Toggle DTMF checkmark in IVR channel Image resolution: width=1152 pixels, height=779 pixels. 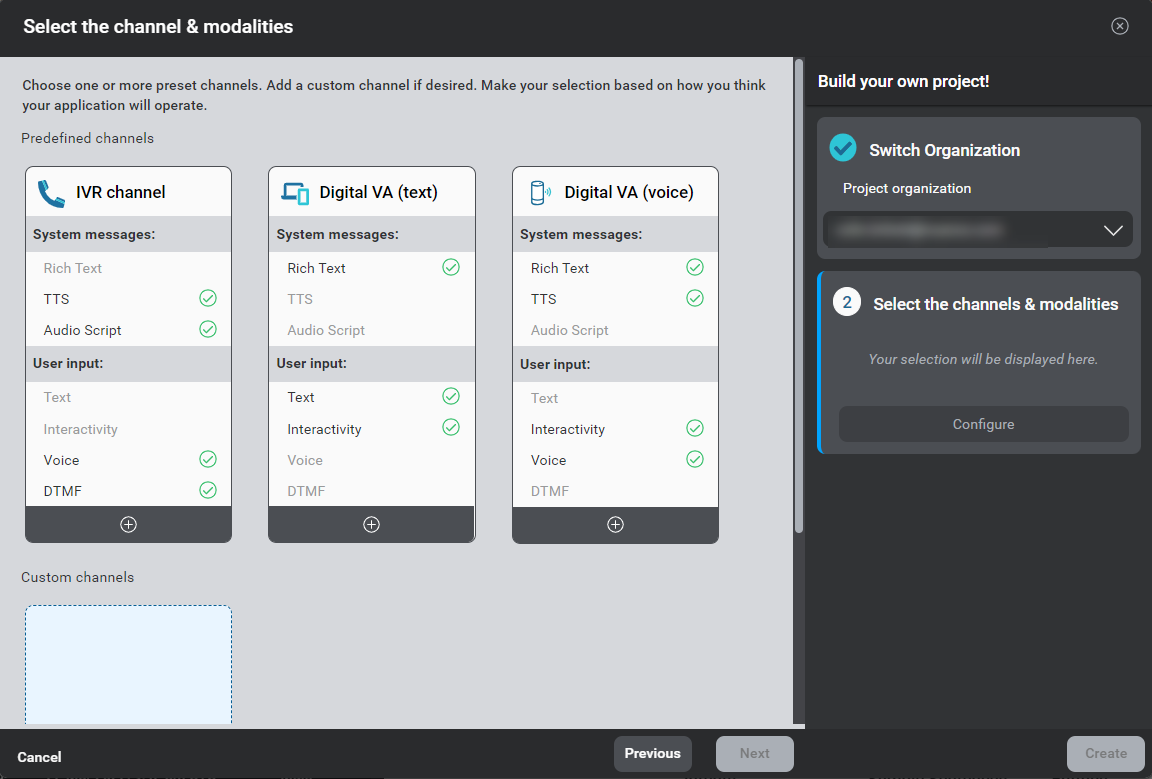pyautogui.click(x=207, y=490)
